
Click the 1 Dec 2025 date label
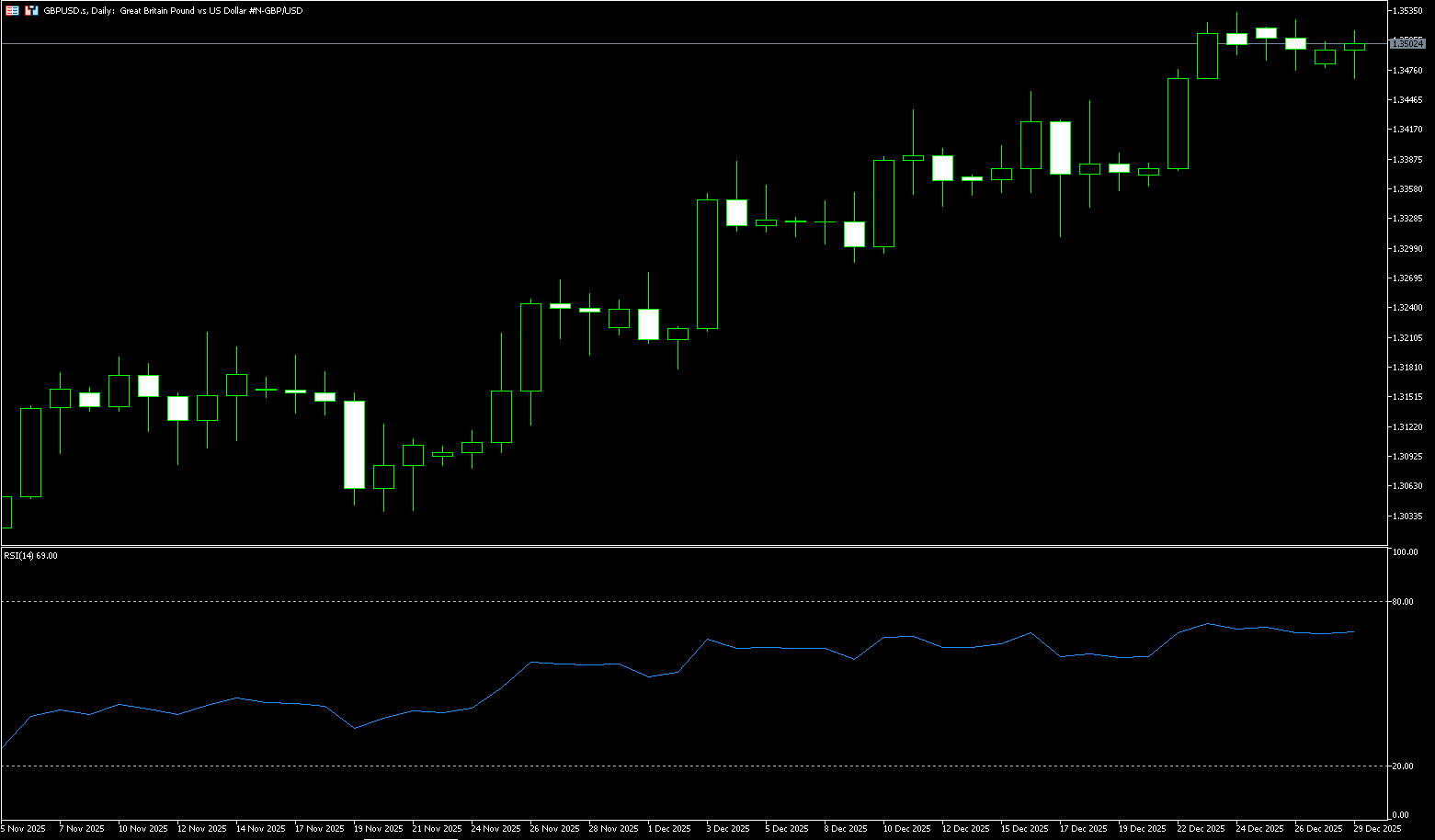(669, 829)
